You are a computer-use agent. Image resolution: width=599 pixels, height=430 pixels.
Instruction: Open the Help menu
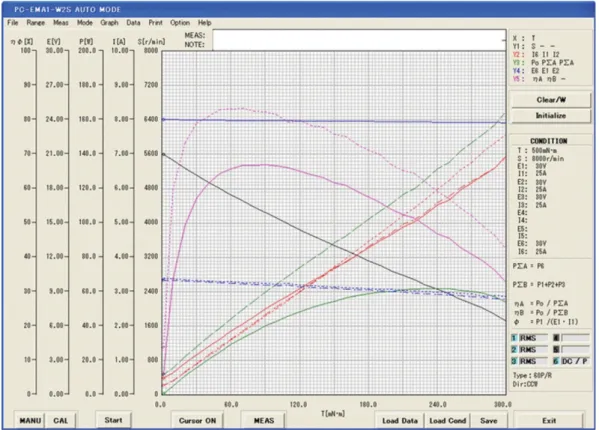(x=204, y=23)
